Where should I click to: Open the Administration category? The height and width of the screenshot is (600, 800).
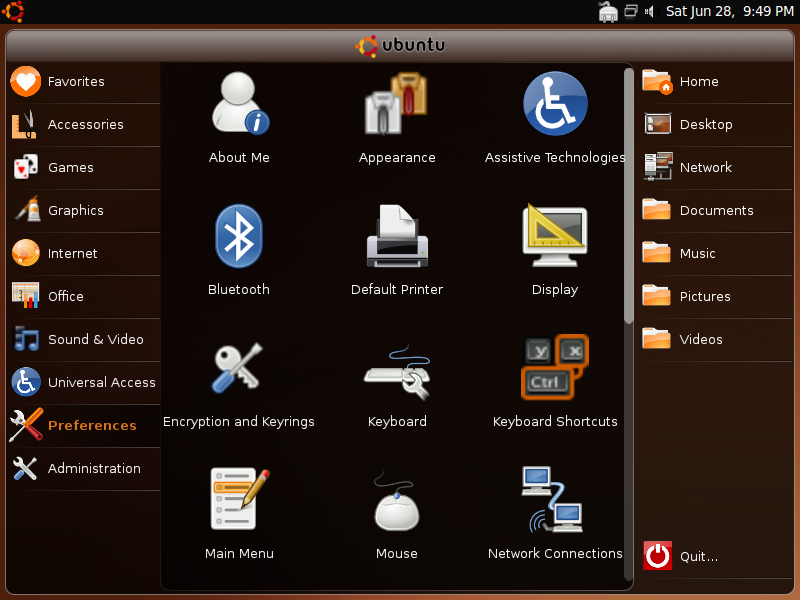pyautogui.click(x=93, y=469)
